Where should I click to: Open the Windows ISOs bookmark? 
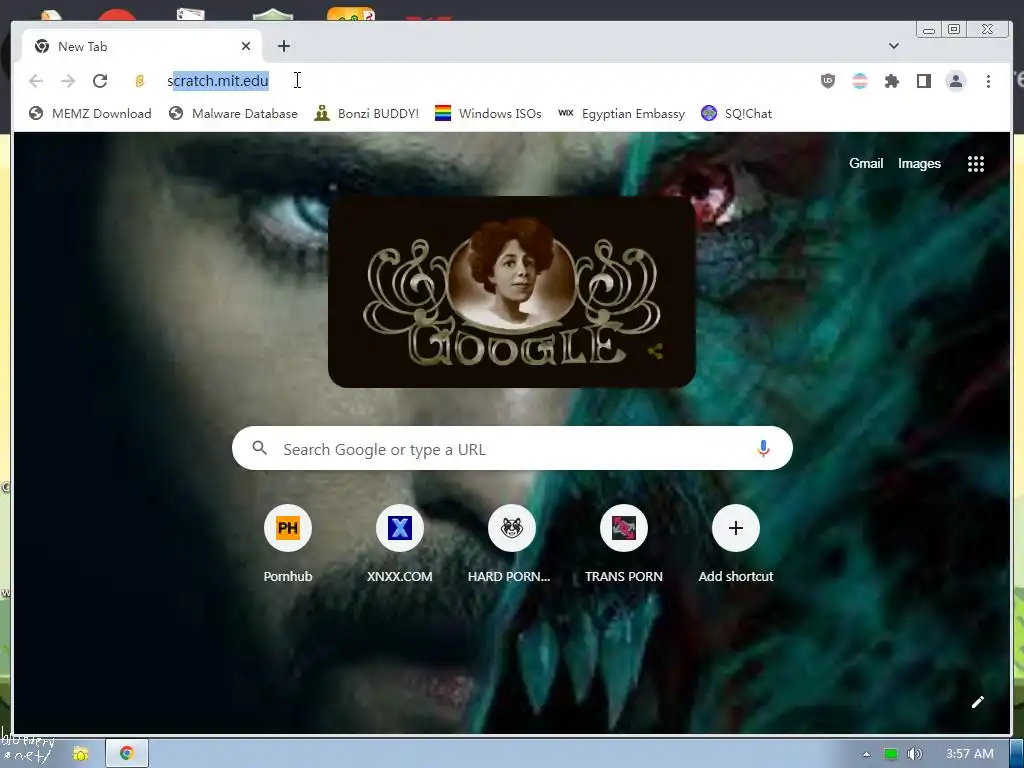click(x=488, y=114)
